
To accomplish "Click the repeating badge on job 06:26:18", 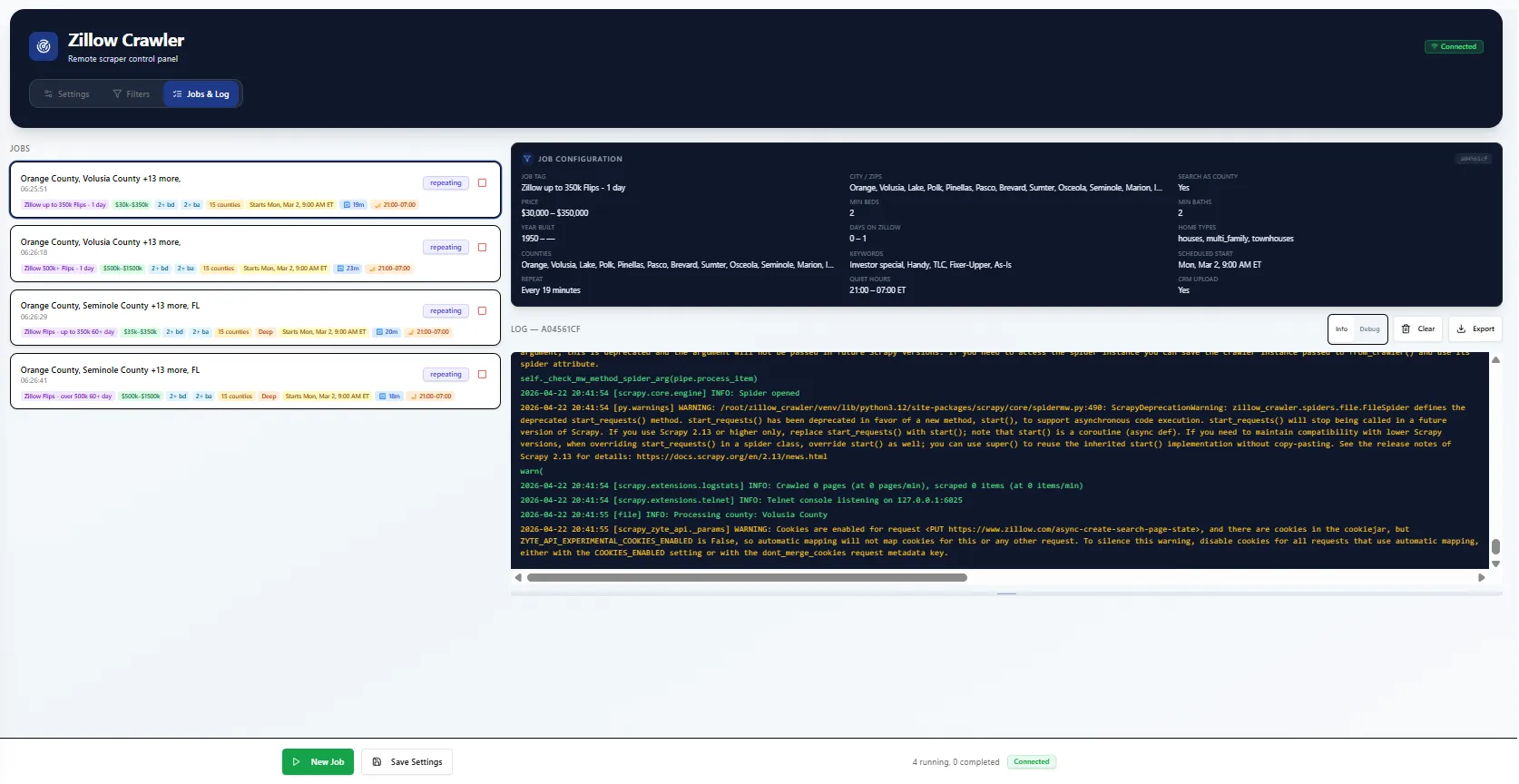I will pyautogui.click(x=446, y=247).
